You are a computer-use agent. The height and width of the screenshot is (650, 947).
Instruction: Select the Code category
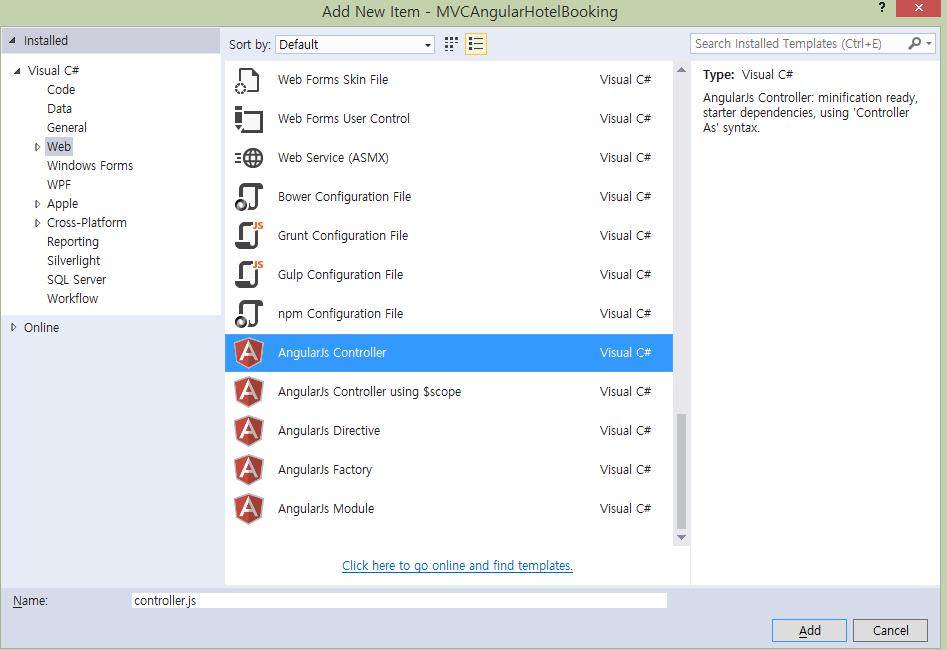tap(61, 89)
